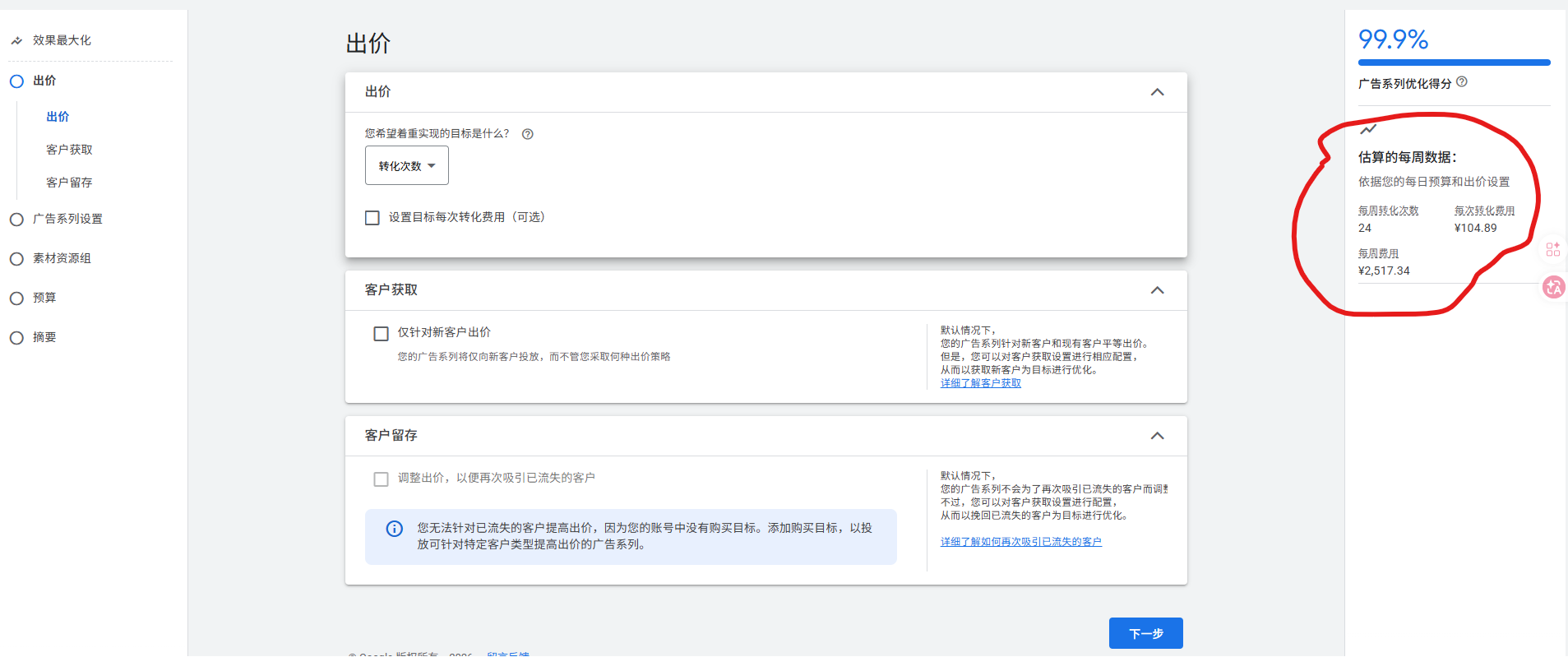1568x657 pixels.
Task: Click the 依据您的每日预算和出价设置 text
Action: (x=1434, y=182)
